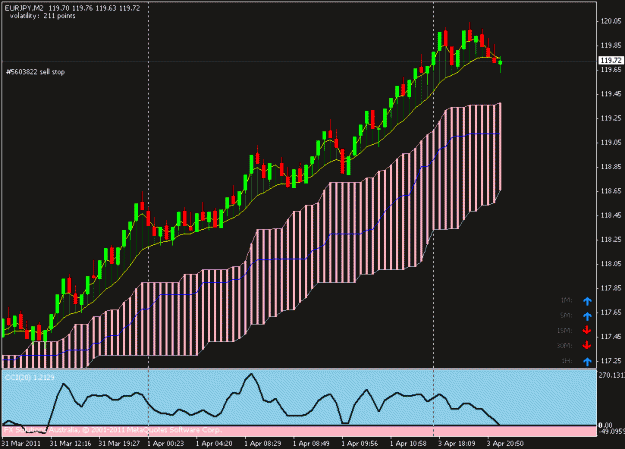The height and width of the screenshot is (449, 625).
Task: Click the 119.85 price axis label
Action: pyautogui.click(x=611, y=45)
